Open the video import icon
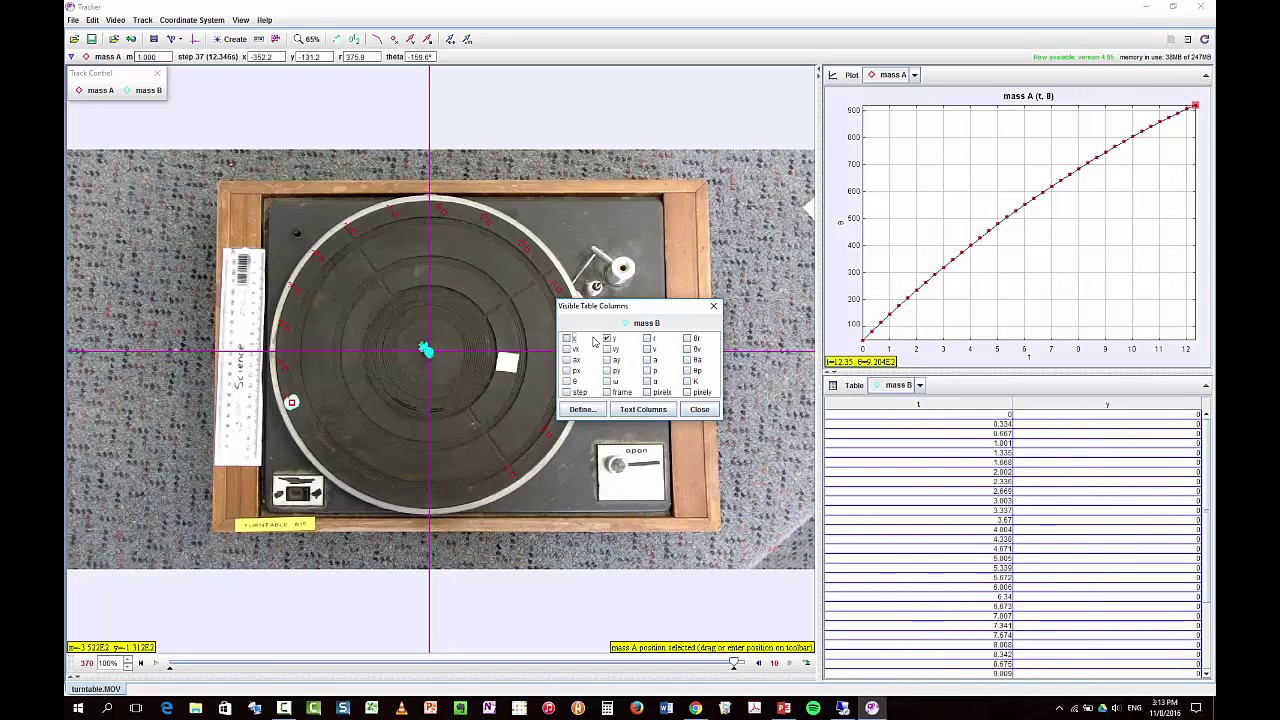Image resolution: width=1280 pixels, height=720 pixels. (x=114, y=39)
